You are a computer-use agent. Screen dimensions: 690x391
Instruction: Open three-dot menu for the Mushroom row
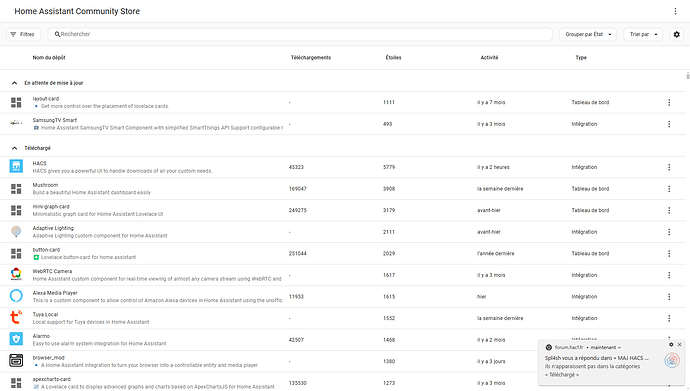pyautogui.click(x=669, y=189)
